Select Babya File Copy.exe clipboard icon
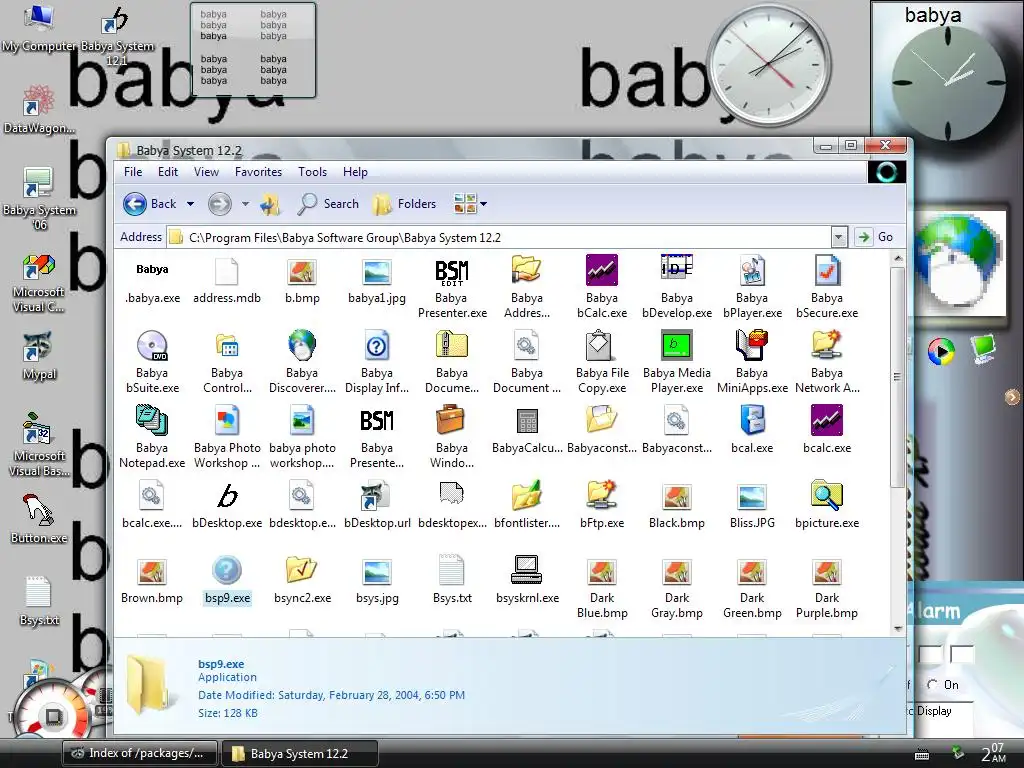1024x768 pixels. click(598, 345)
